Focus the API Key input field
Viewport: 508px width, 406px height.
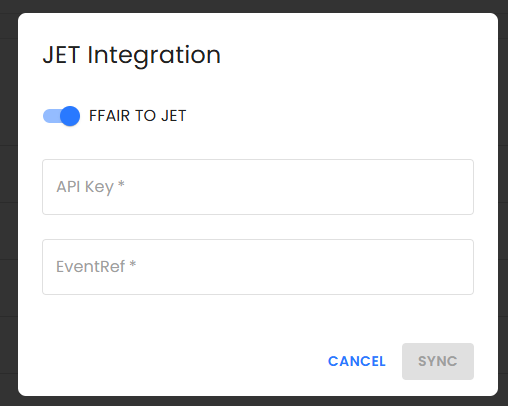(258, 187)
